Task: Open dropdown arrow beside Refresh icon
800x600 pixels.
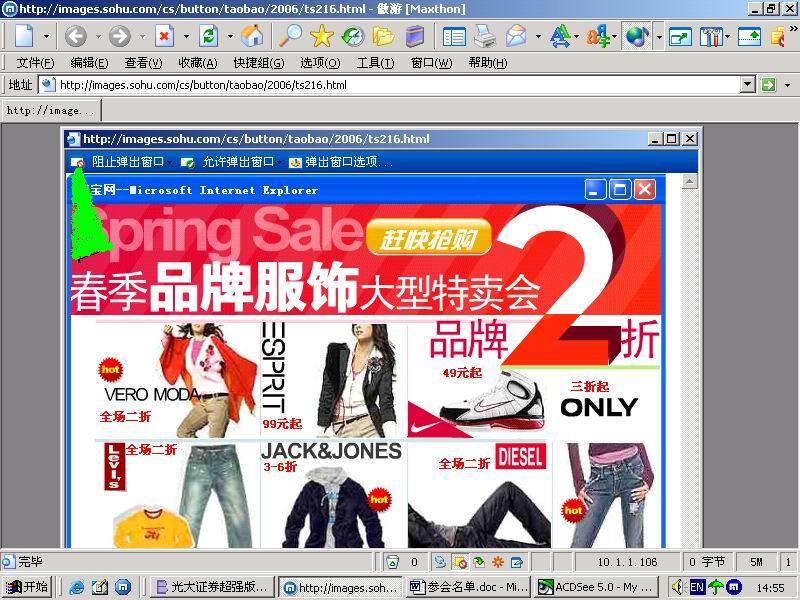Action: point(231,36)
